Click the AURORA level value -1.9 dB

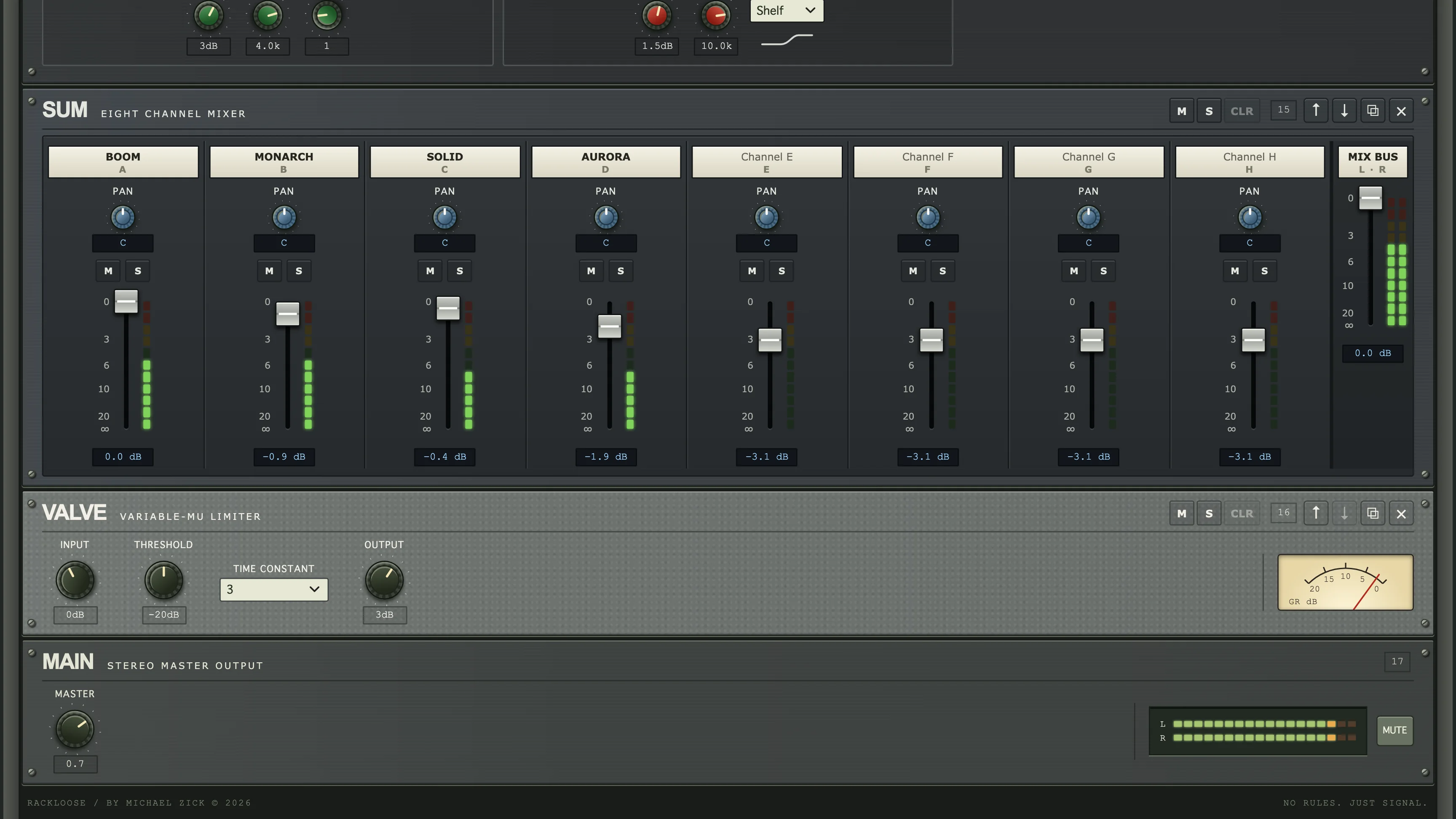click(x=605, y=457)
